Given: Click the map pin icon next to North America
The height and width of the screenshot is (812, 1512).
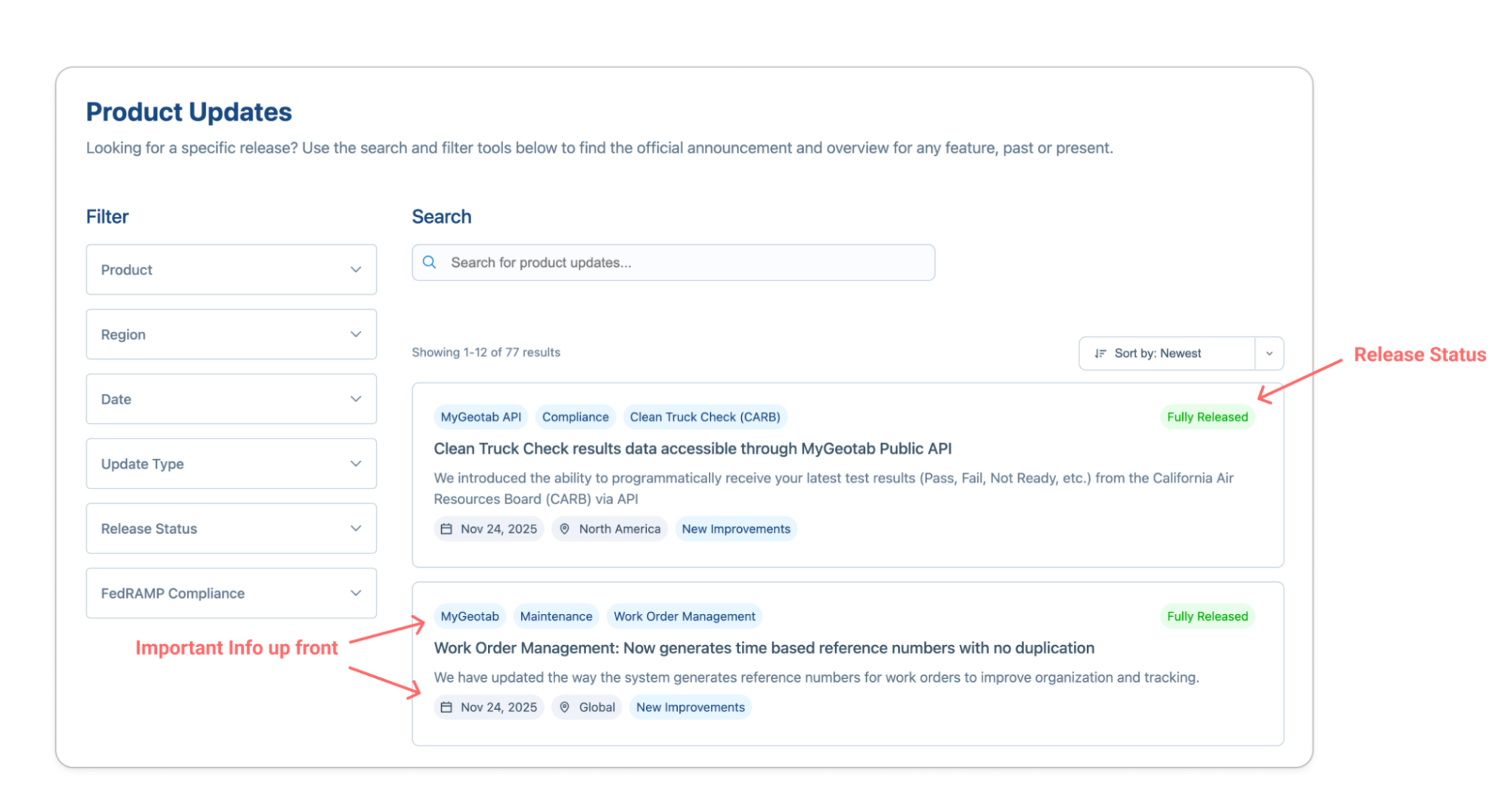Looking at the screenshot, I should (565, 528).
